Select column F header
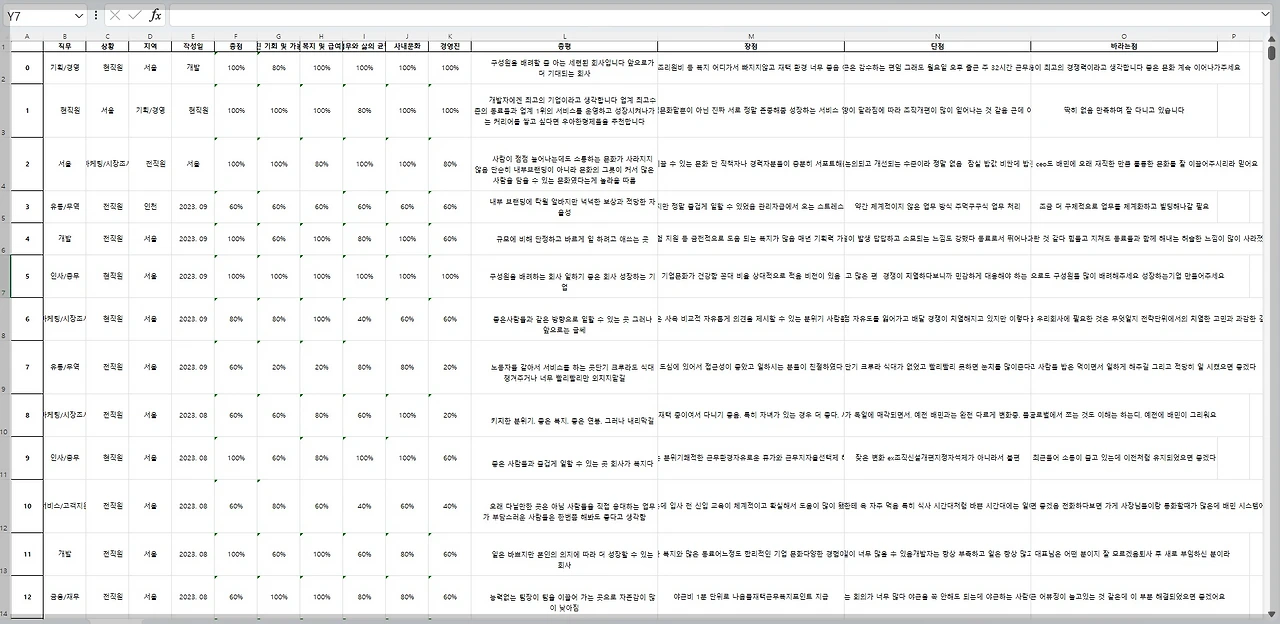The width and height of the screenshot is (1280, 624). 236,36
